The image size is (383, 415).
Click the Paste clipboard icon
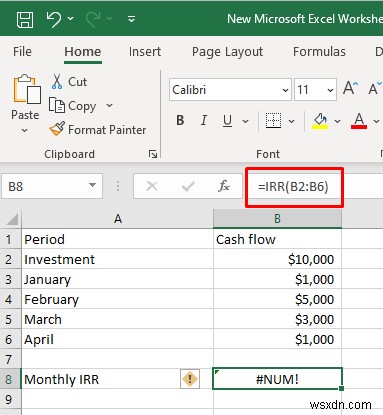27,89
